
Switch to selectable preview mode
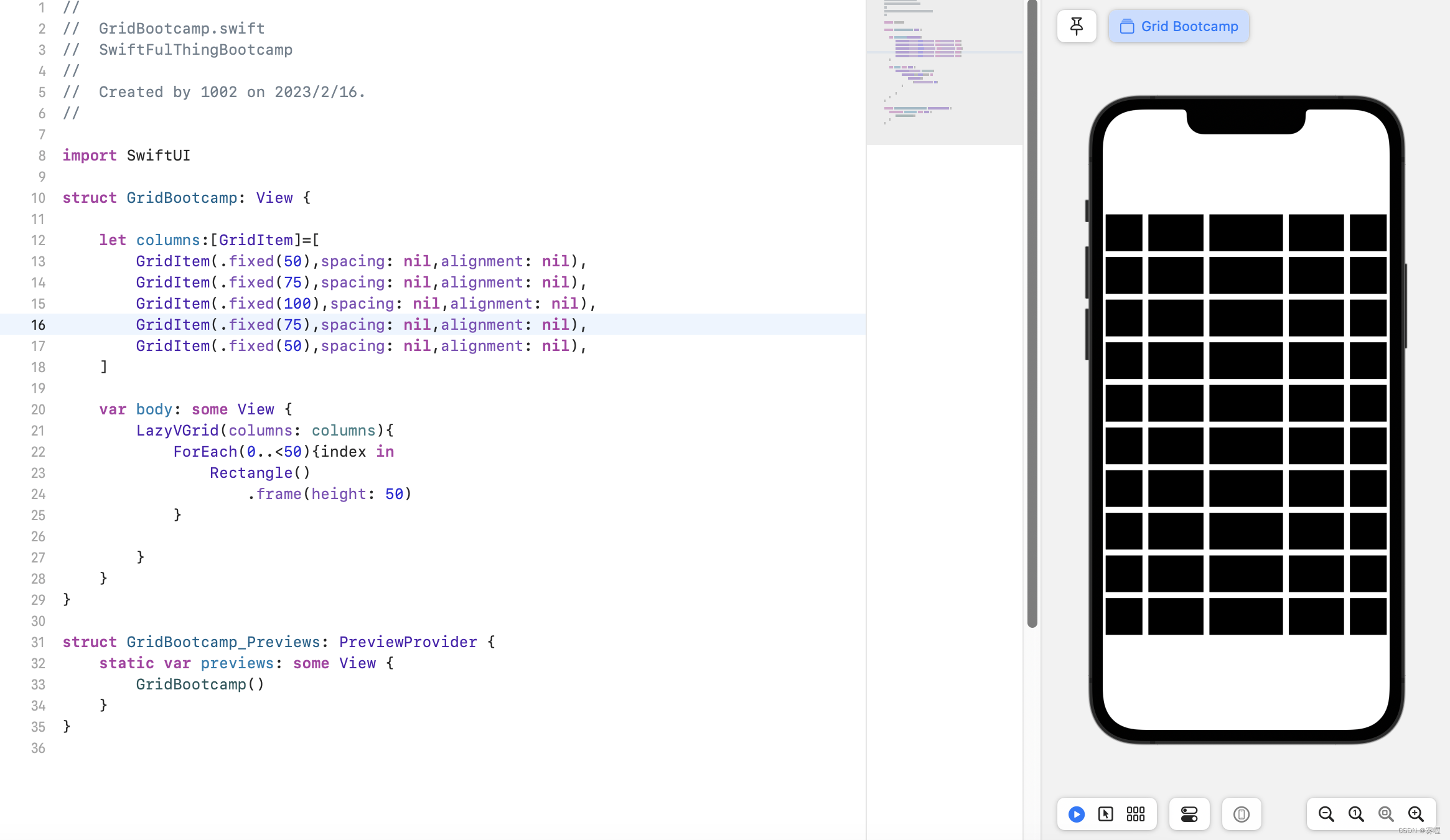(1106, 814)
